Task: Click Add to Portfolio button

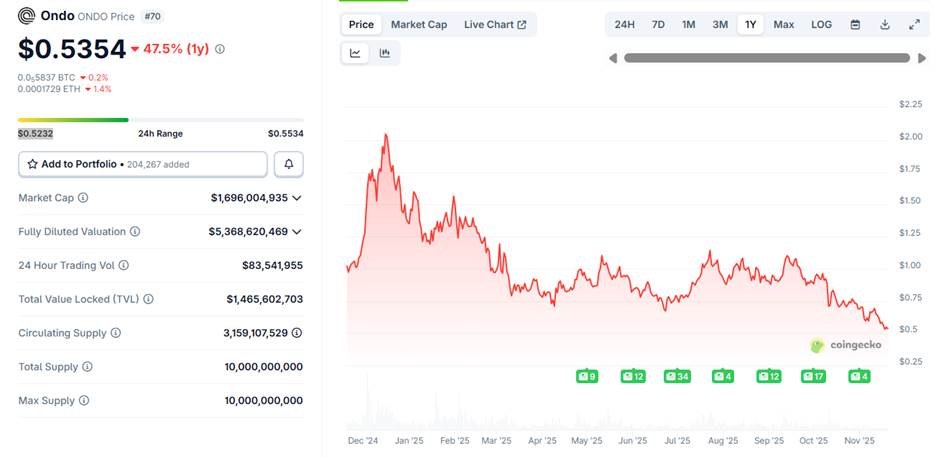Action: 142,164
